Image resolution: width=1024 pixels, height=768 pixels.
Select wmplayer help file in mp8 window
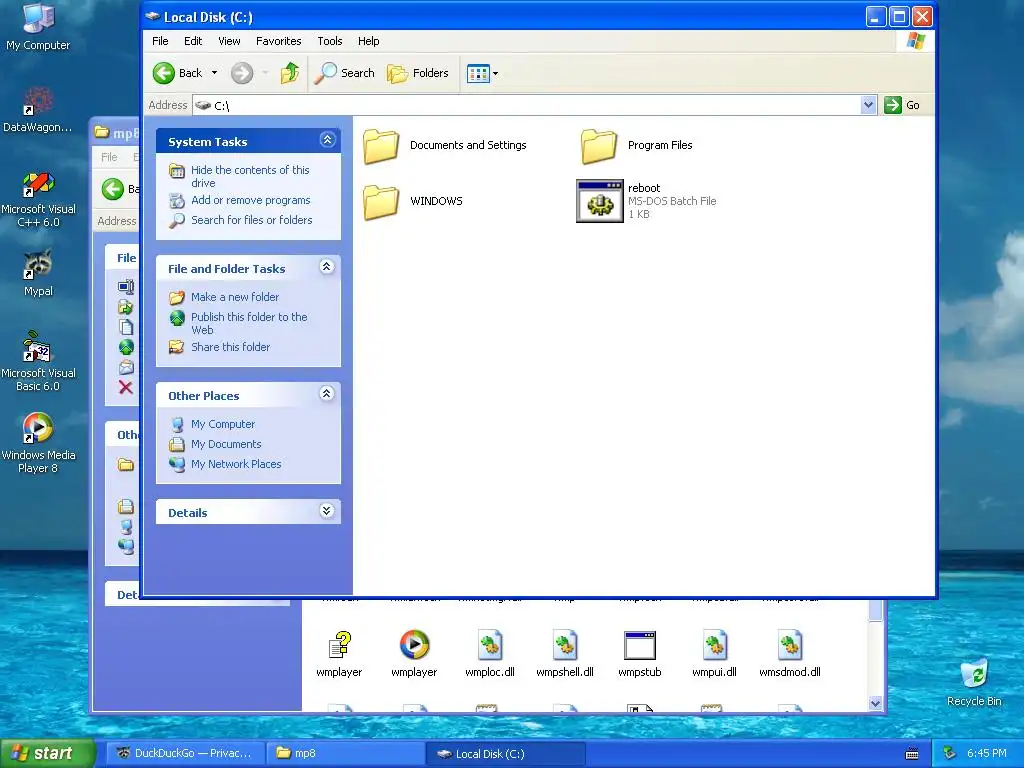click(339, 645)
